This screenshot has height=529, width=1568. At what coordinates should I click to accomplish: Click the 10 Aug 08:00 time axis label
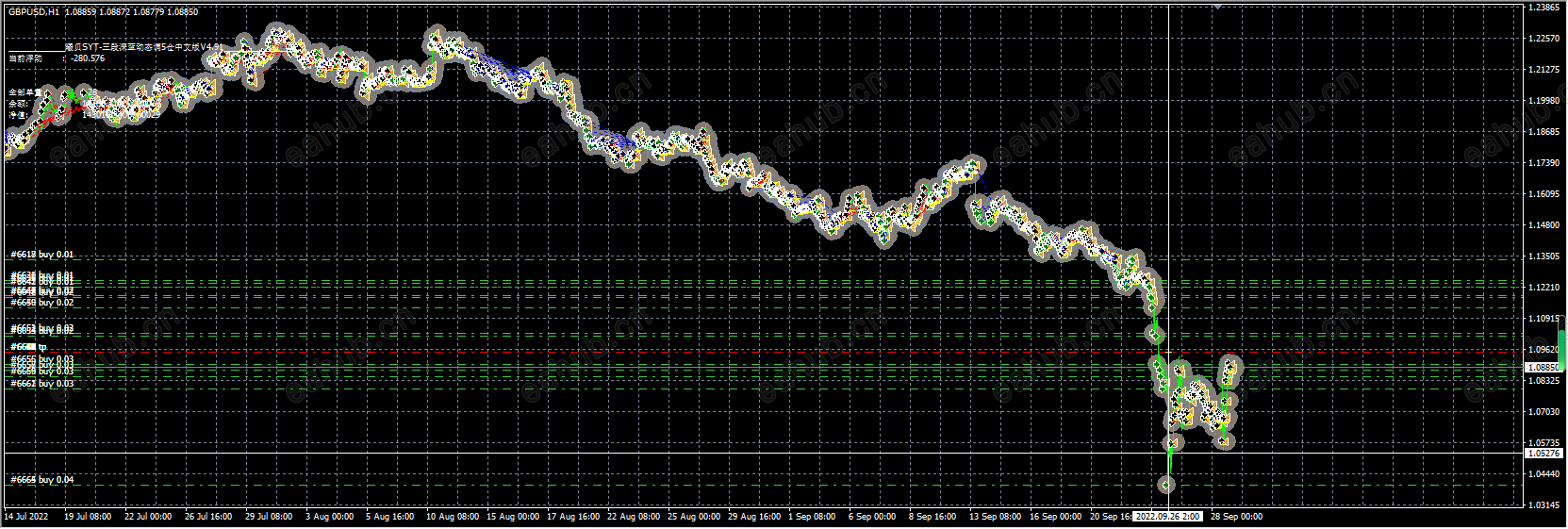(451, 517)
